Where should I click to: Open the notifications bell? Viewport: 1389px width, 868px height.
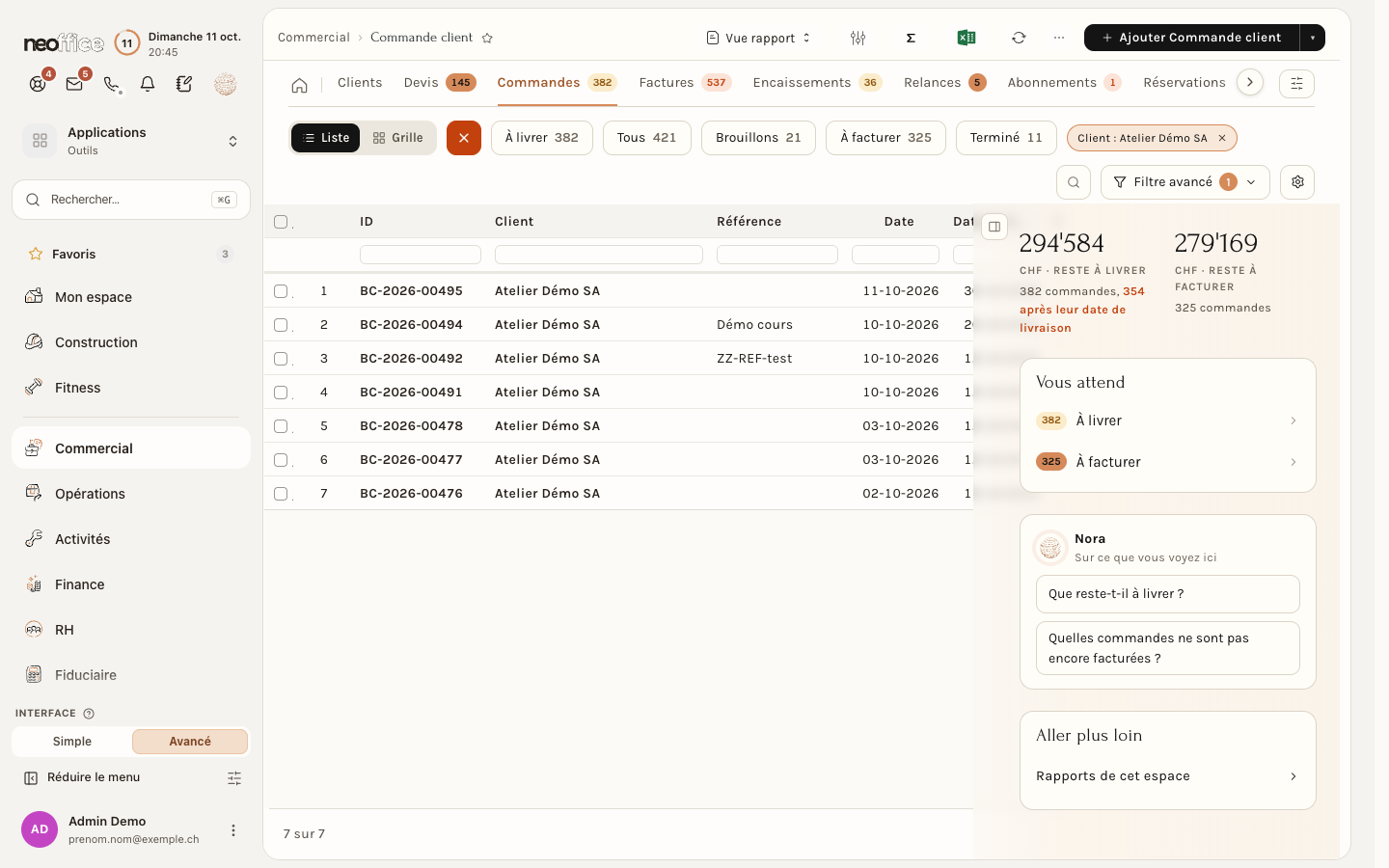click(x=148, y=84)
